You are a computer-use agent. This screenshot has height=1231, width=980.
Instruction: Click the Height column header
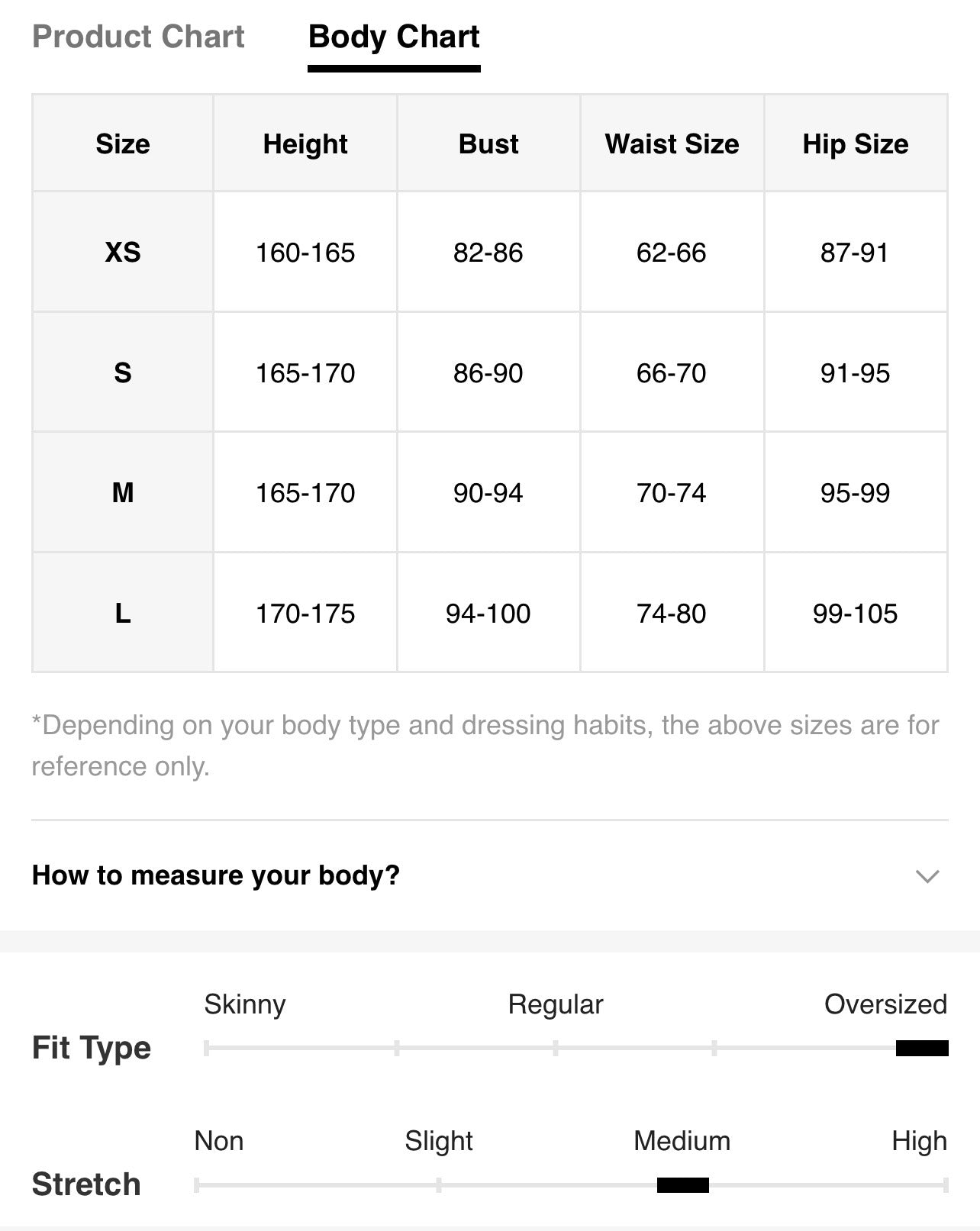(305, 143)
